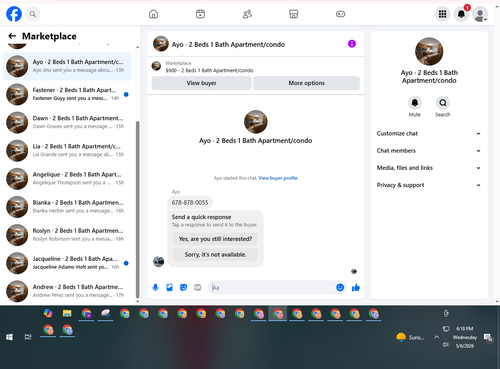The width and height of the screenshot is (500, 369).
Task: Open the Lia Grande conversation
Action: pyautogui.click(x=67, y=150)
